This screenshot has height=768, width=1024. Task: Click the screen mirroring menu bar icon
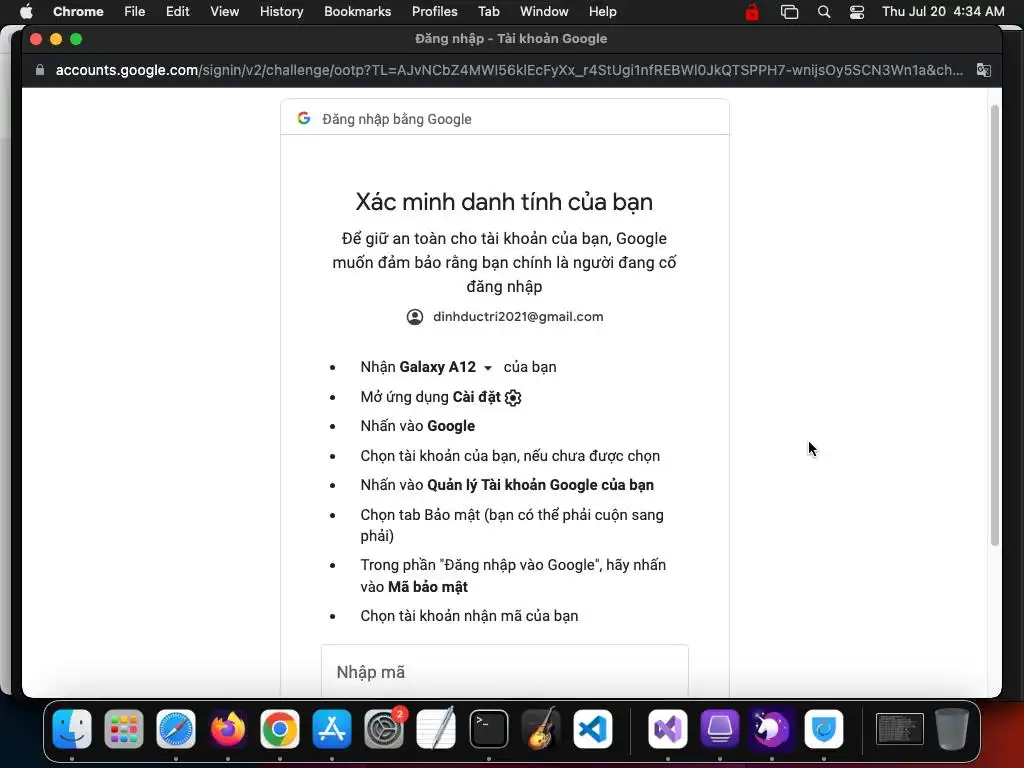coord(789,12)
